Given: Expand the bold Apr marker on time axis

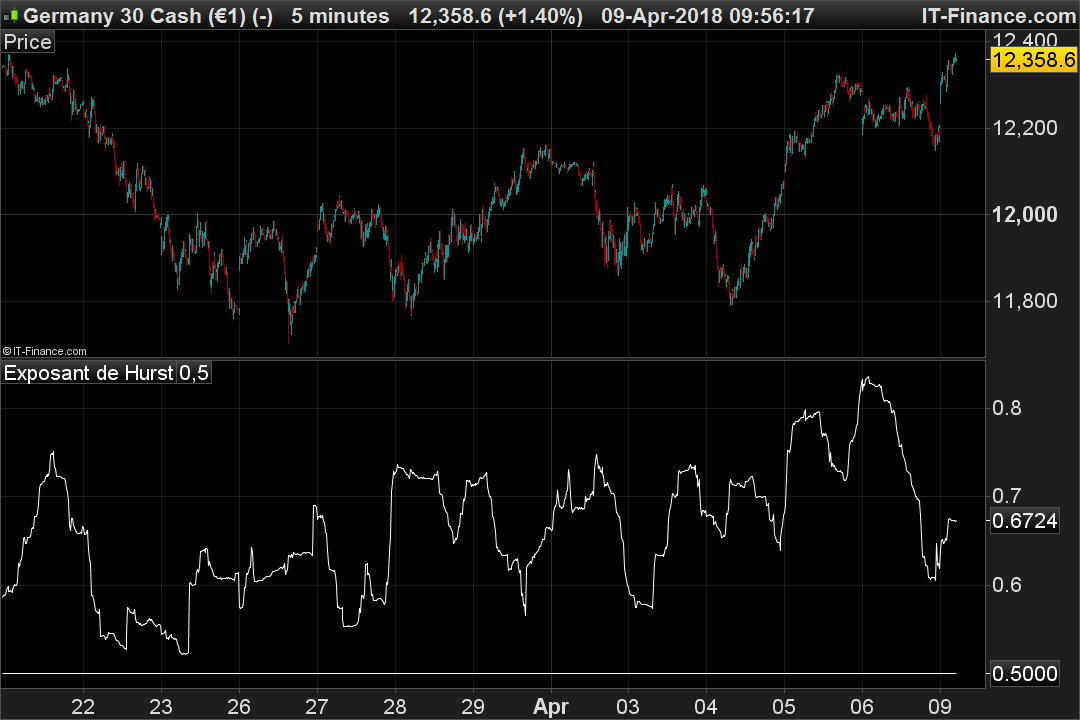Looking at the screenshot, I should [551, 706].
